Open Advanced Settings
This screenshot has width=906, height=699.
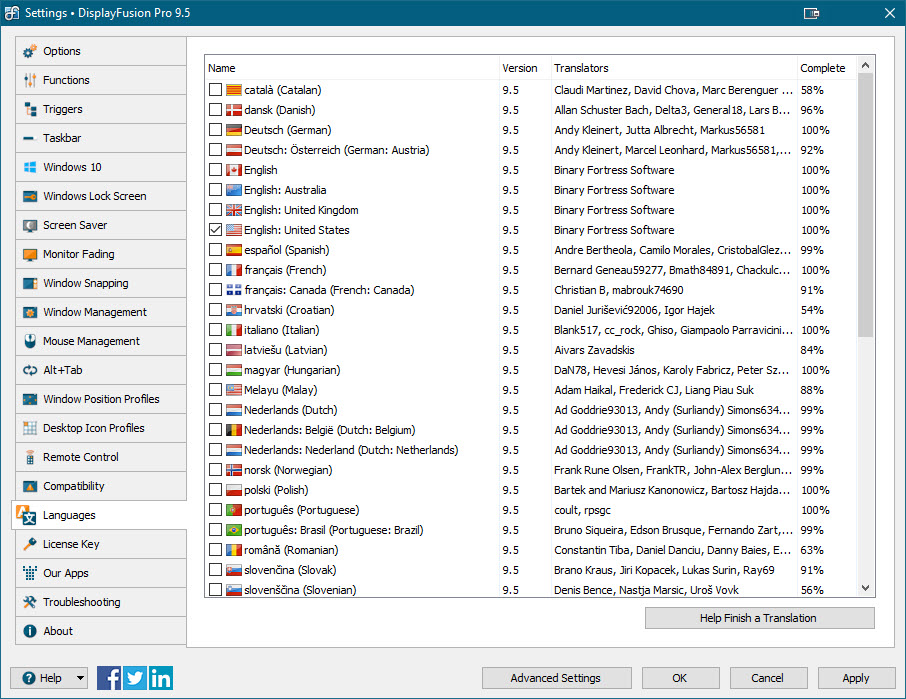556,678
